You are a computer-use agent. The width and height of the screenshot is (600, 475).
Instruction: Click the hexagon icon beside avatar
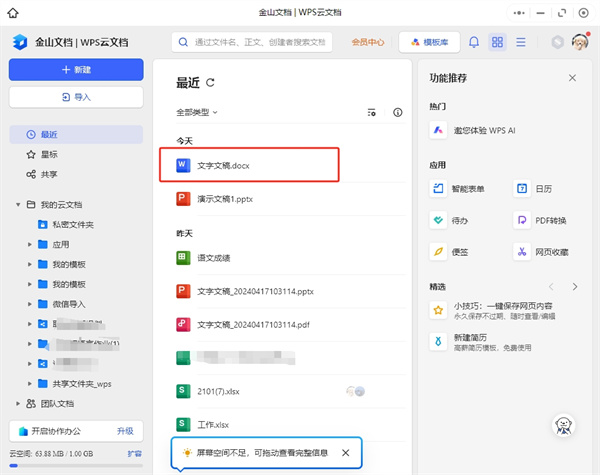(558, 42)
